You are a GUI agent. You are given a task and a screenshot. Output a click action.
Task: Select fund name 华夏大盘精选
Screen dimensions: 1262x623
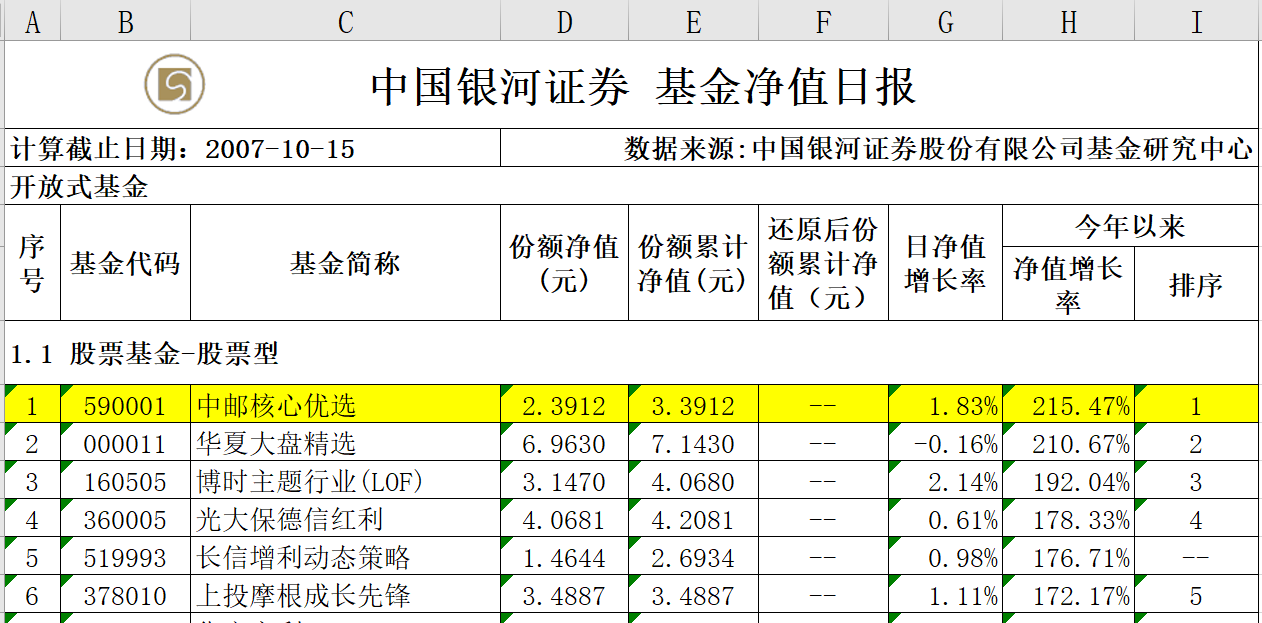tap(345, 443)
